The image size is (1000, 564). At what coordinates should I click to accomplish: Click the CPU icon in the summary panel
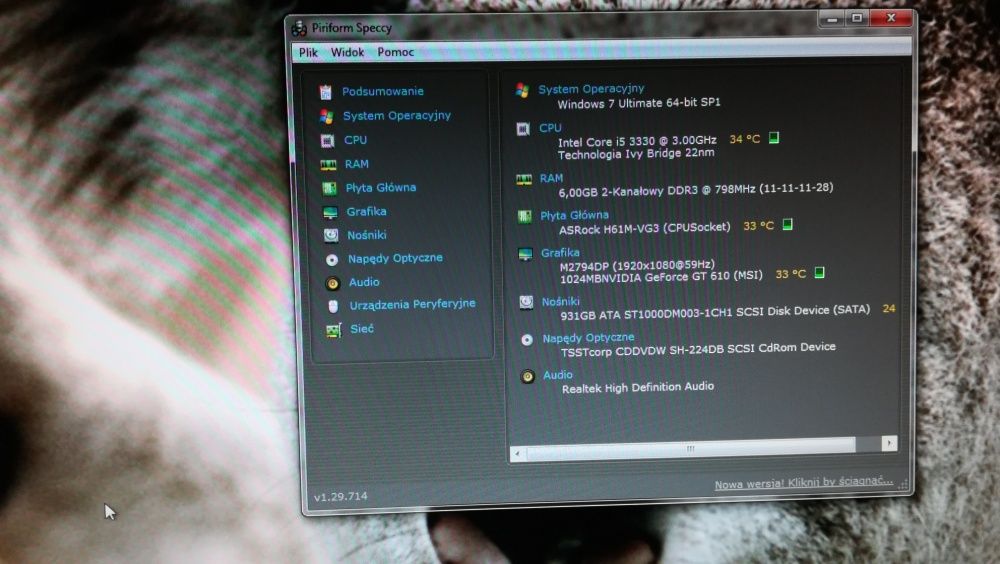tap(523, 130)
